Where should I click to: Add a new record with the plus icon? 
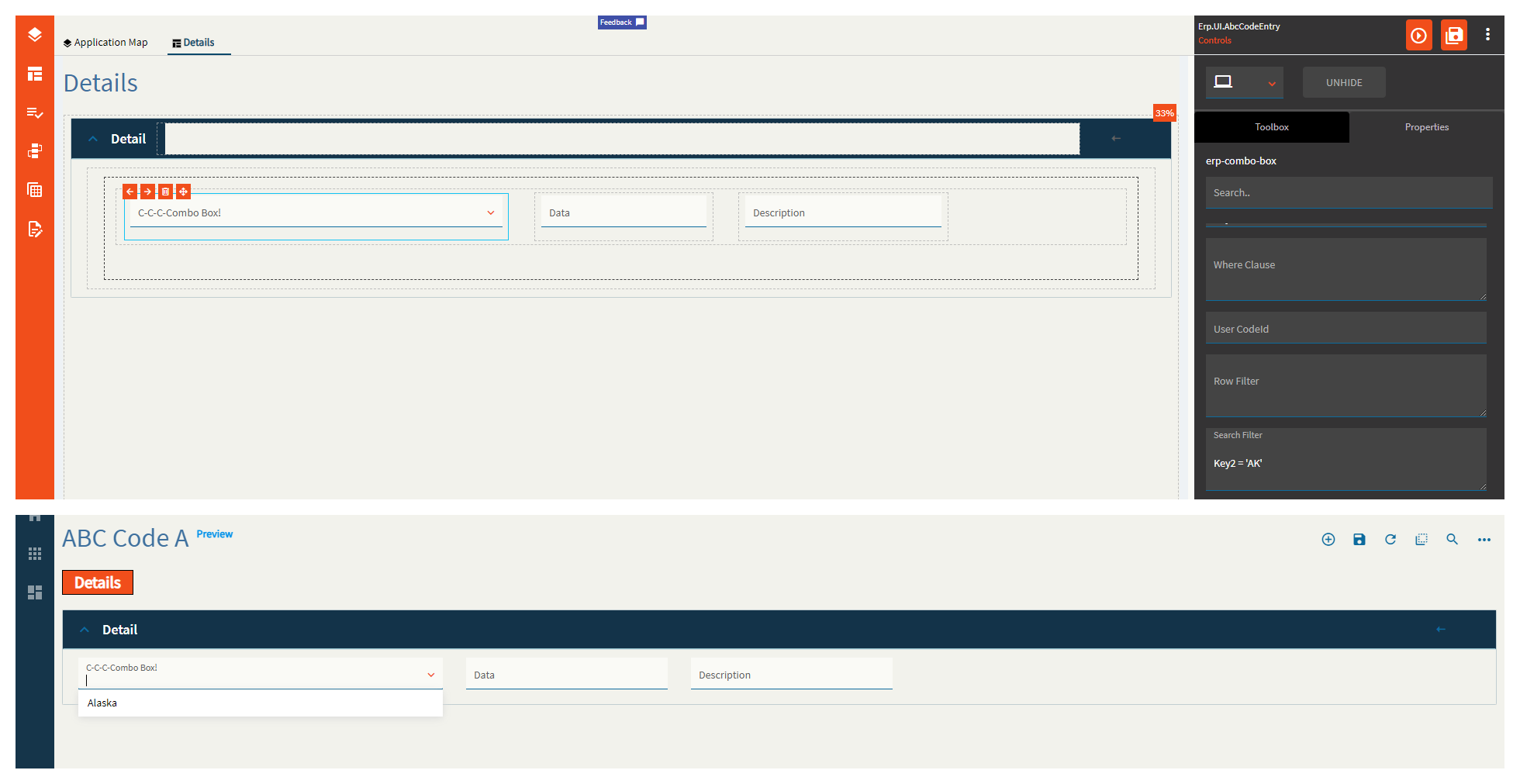point(1328,540)
